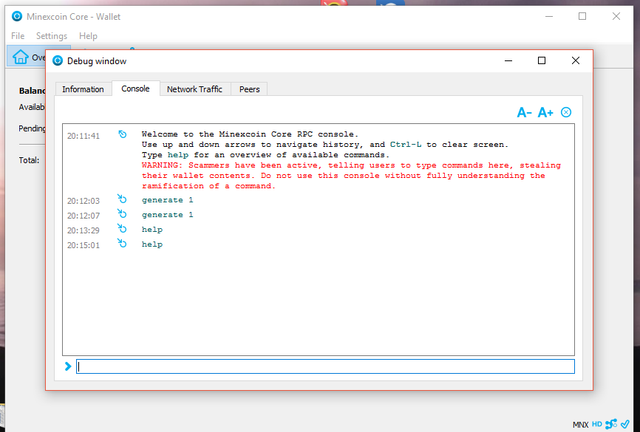Maximize the Debug window
This screenshot has height=432, width=640.
(x=542, y=61)
